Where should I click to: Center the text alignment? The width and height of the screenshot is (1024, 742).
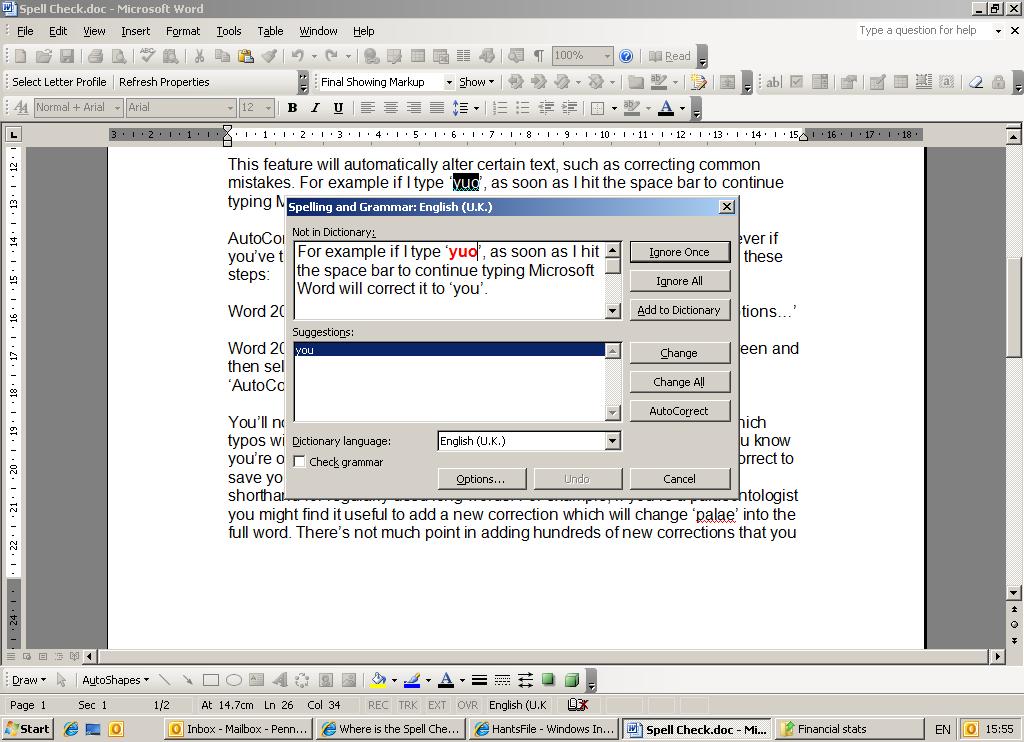tap(391, 108)
